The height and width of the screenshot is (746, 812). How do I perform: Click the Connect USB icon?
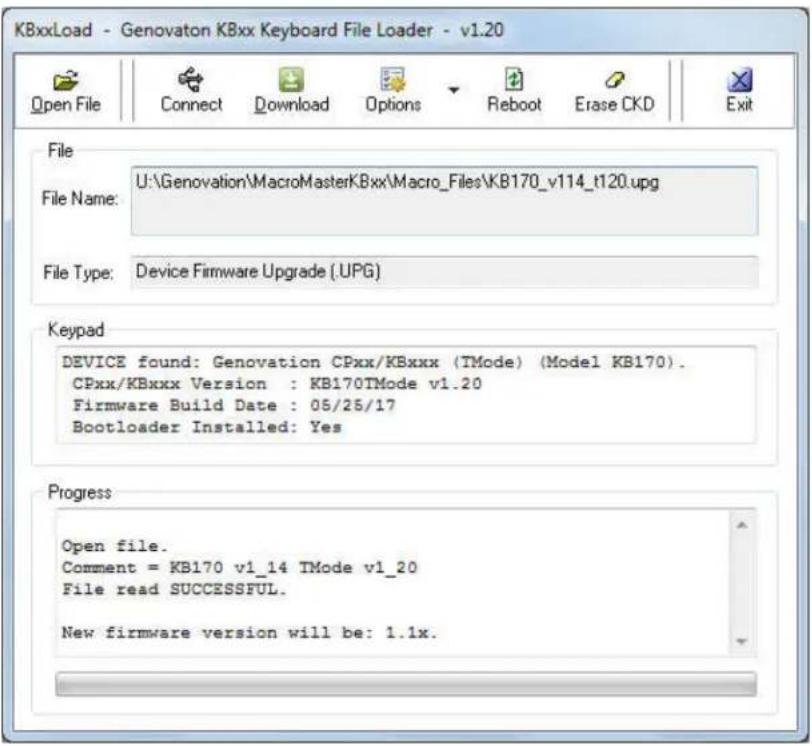(x=191, y=80)
